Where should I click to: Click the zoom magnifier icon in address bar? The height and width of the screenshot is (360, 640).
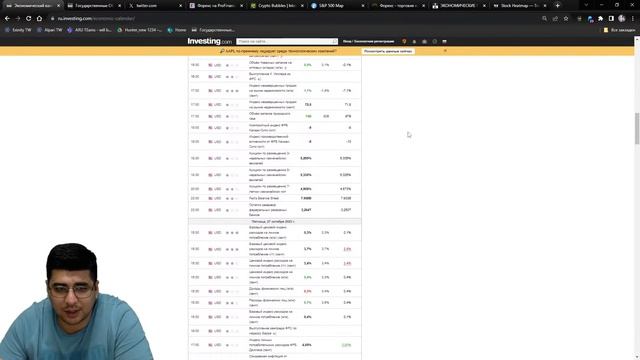point(544,18)
